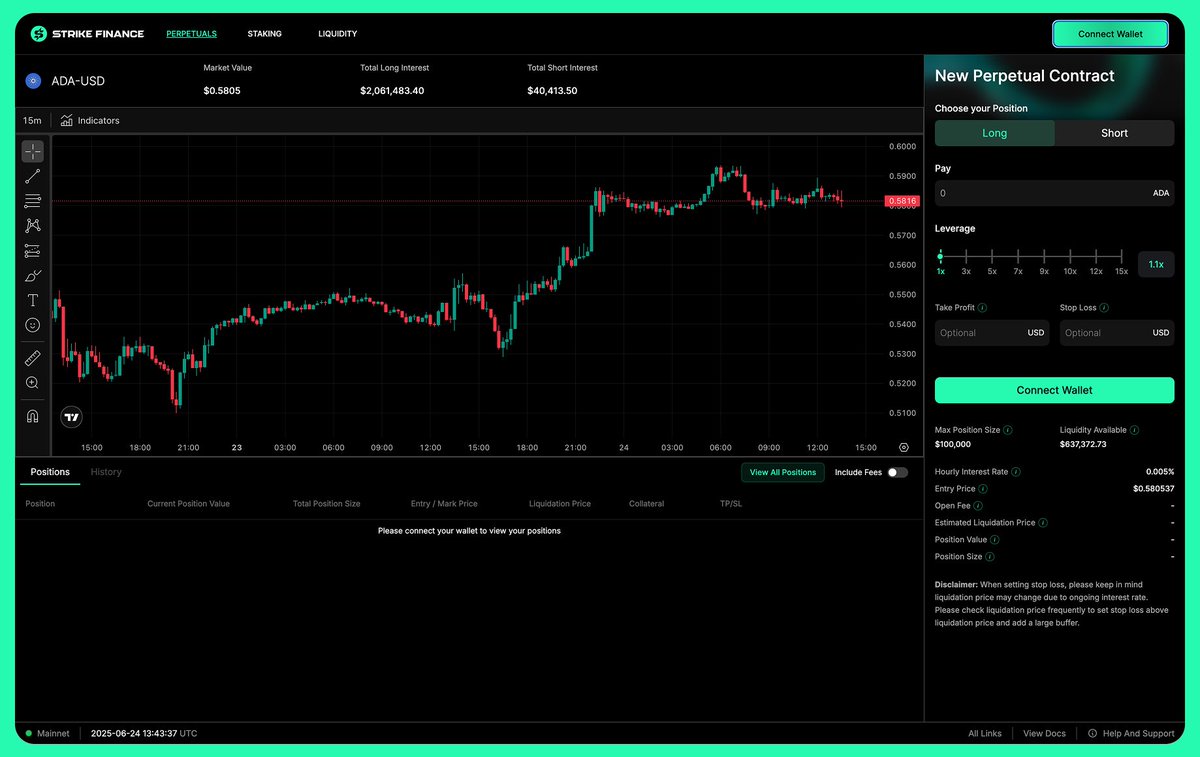This screenshot has height=757, width=1200.
Task: Select the brush drawing tool
Action: point(32,276)
